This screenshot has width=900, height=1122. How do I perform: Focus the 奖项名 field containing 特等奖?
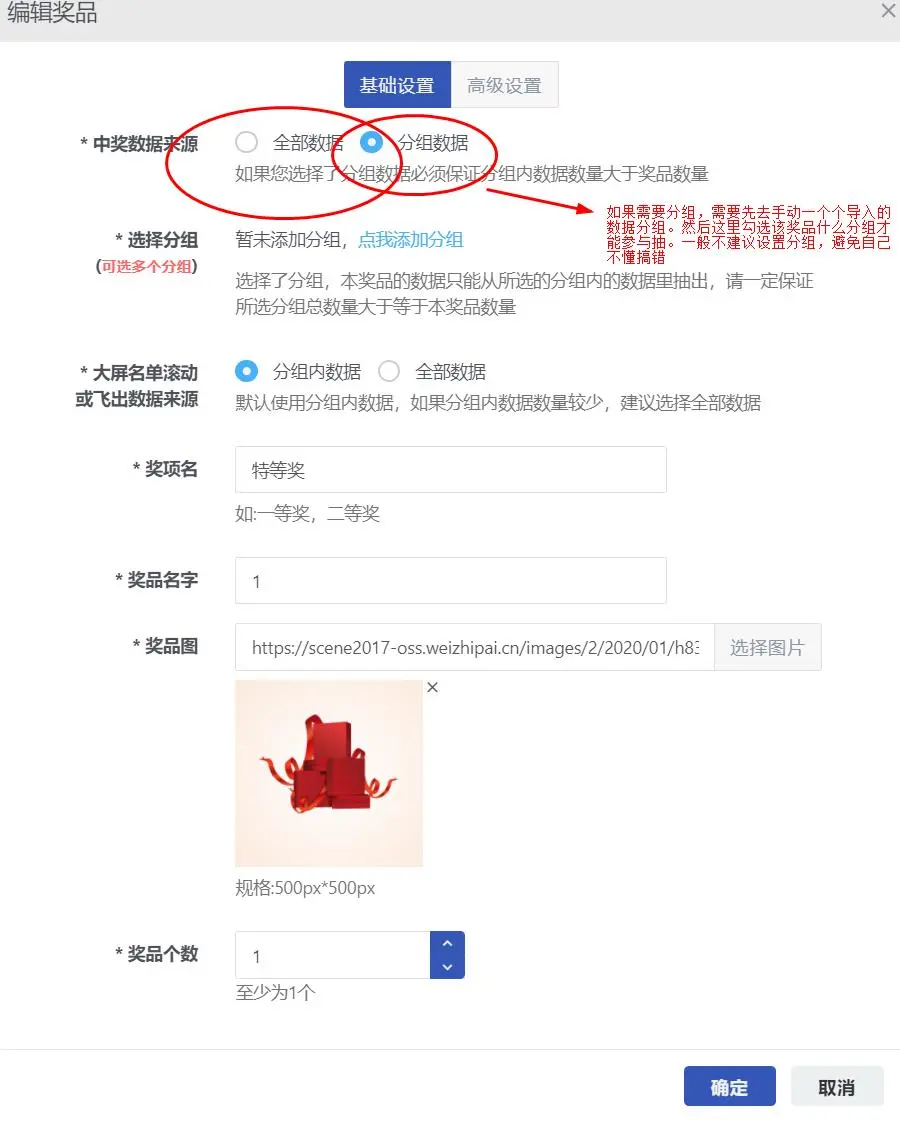pyautogui.click(x=451, y=470)
